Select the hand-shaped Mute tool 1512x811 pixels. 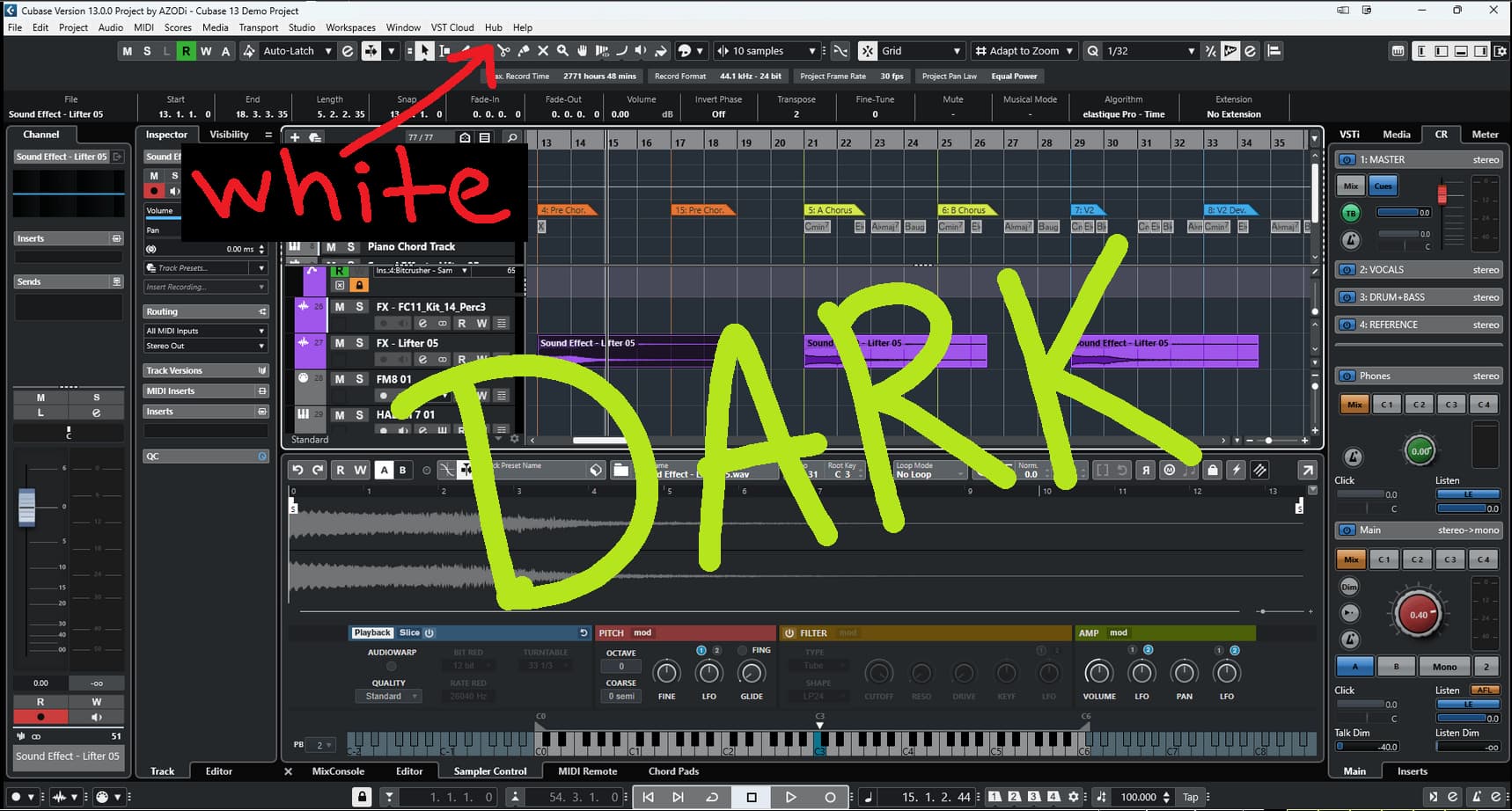click(583, 51)
